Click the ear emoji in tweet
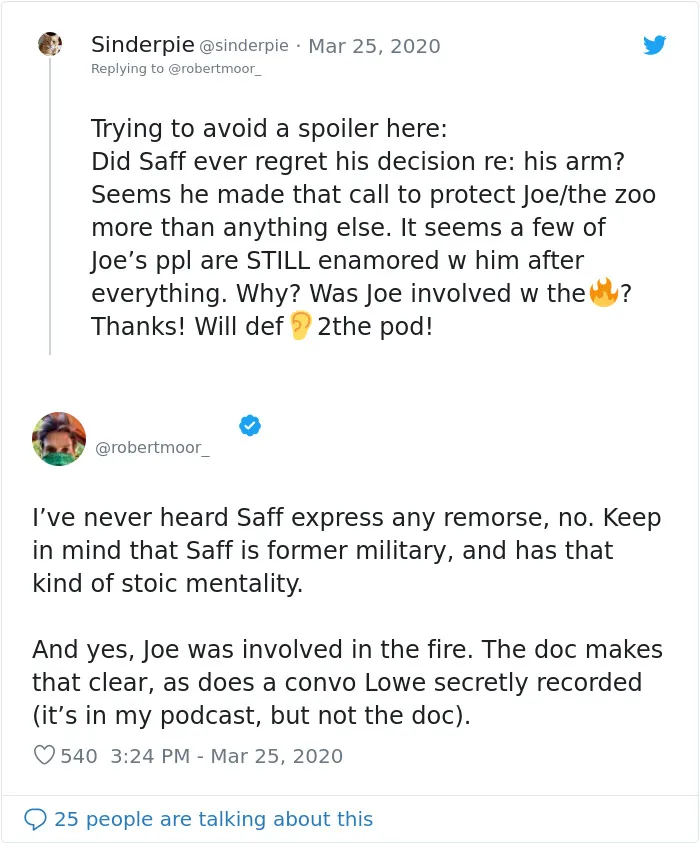 (300, 326)
